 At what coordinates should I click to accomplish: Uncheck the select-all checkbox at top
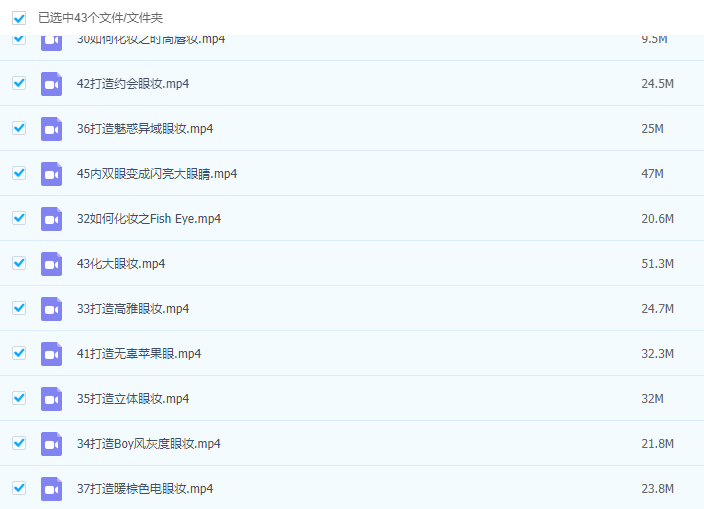pyautogui.click(x=19, y=18)
